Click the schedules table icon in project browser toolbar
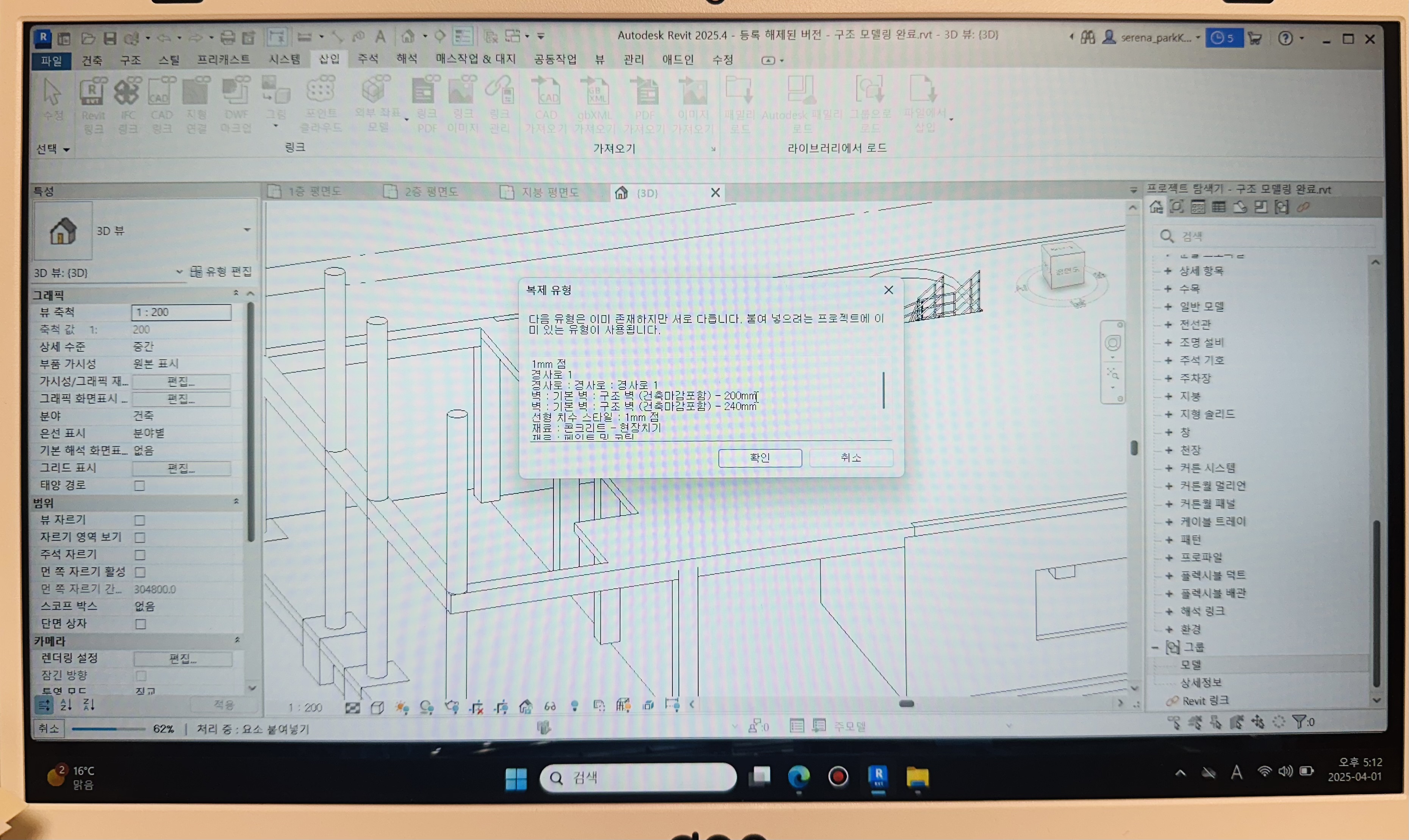Viewport: 1409px width, 840px height. [x=1218, y=207]
